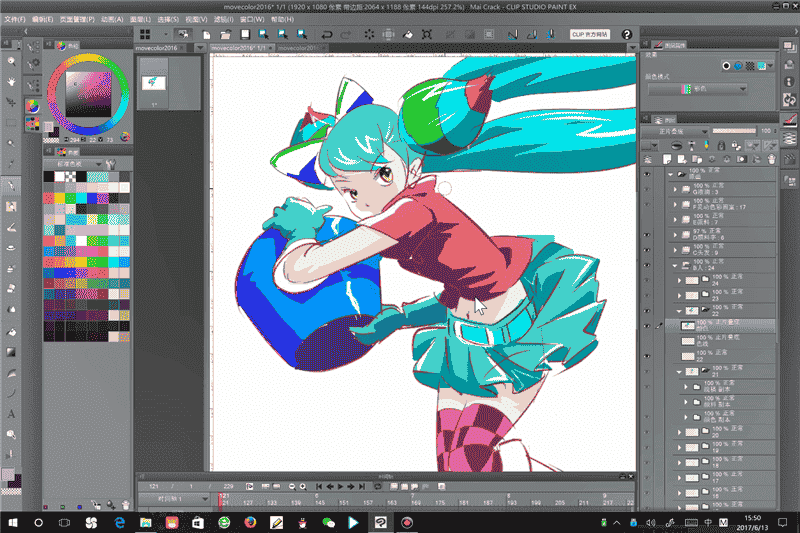Open the 文件(F) menu
Image resolution: width=800 pixels, height=533 pixels.
click(15, 19)
